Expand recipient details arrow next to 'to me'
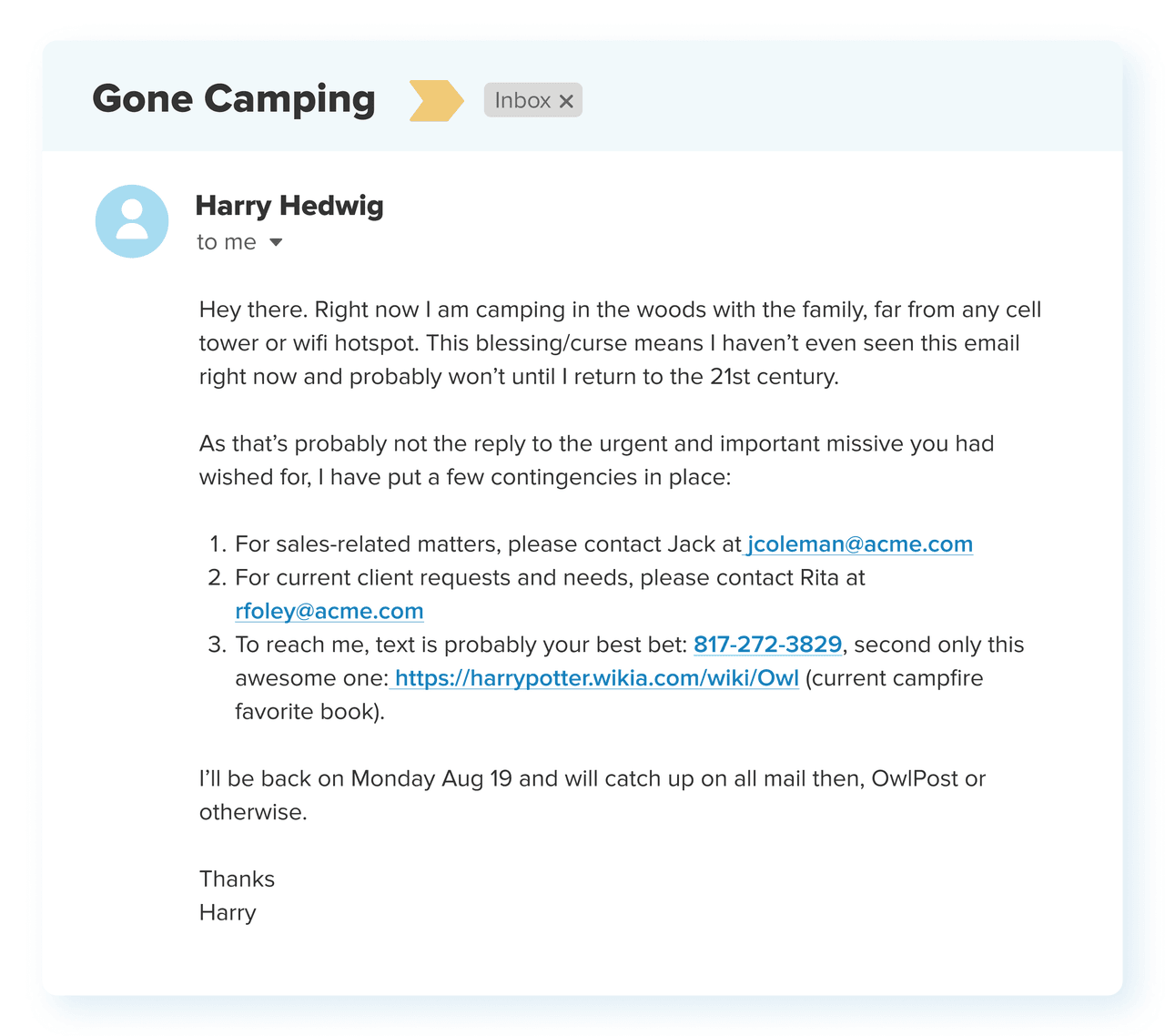 (276, 242)
